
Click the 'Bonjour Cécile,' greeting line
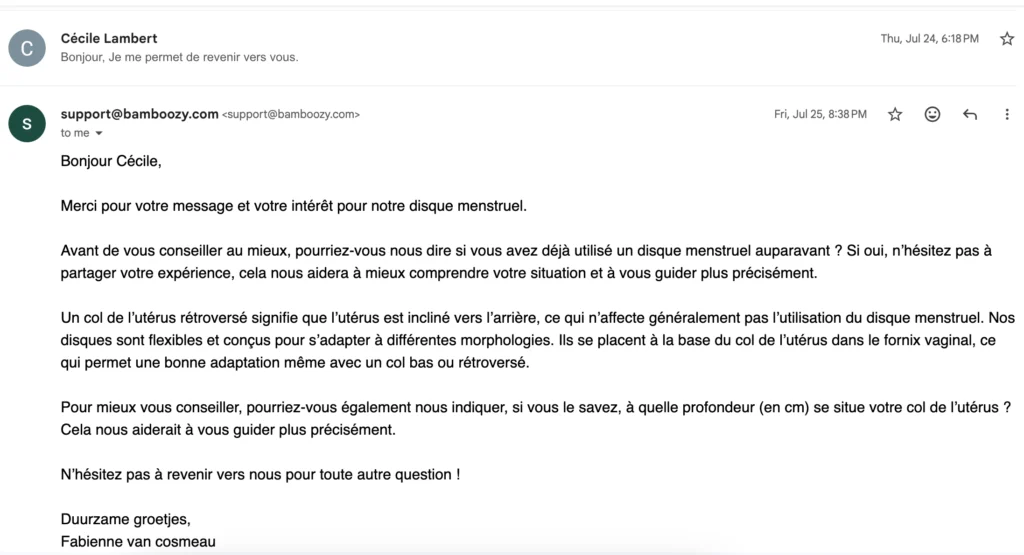click(110, 161)
